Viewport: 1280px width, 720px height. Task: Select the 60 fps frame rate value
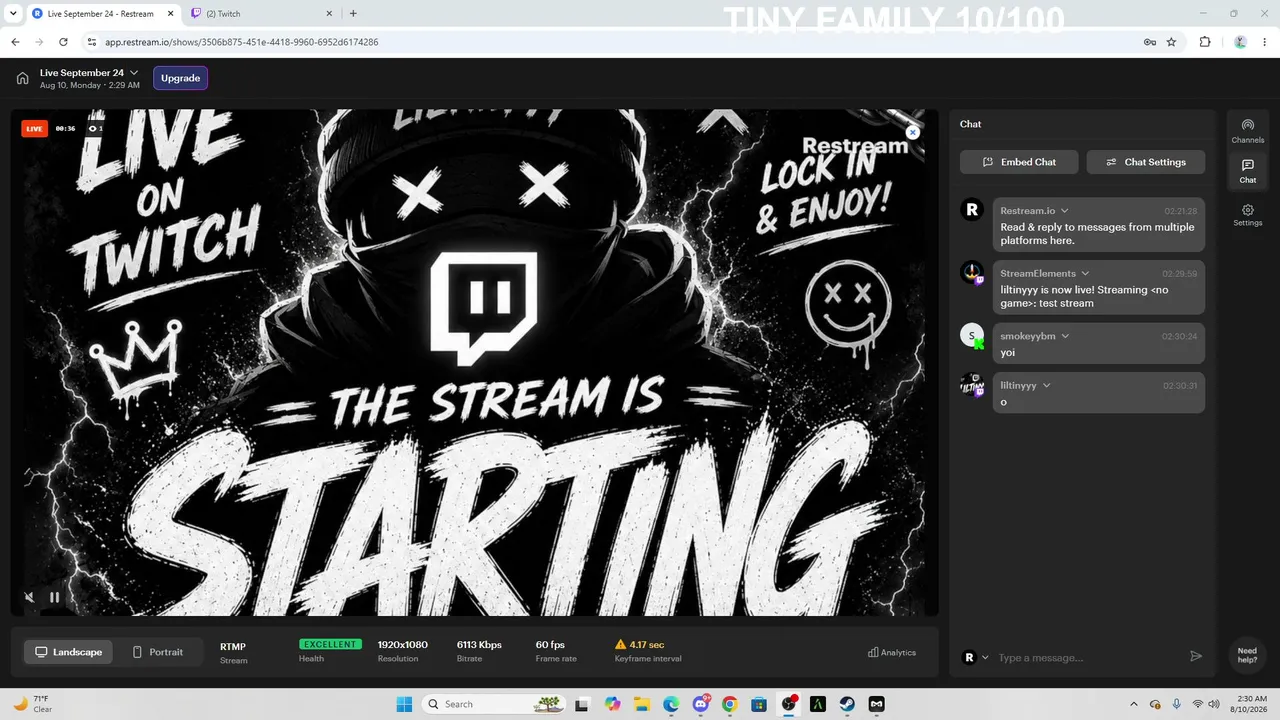550,645
